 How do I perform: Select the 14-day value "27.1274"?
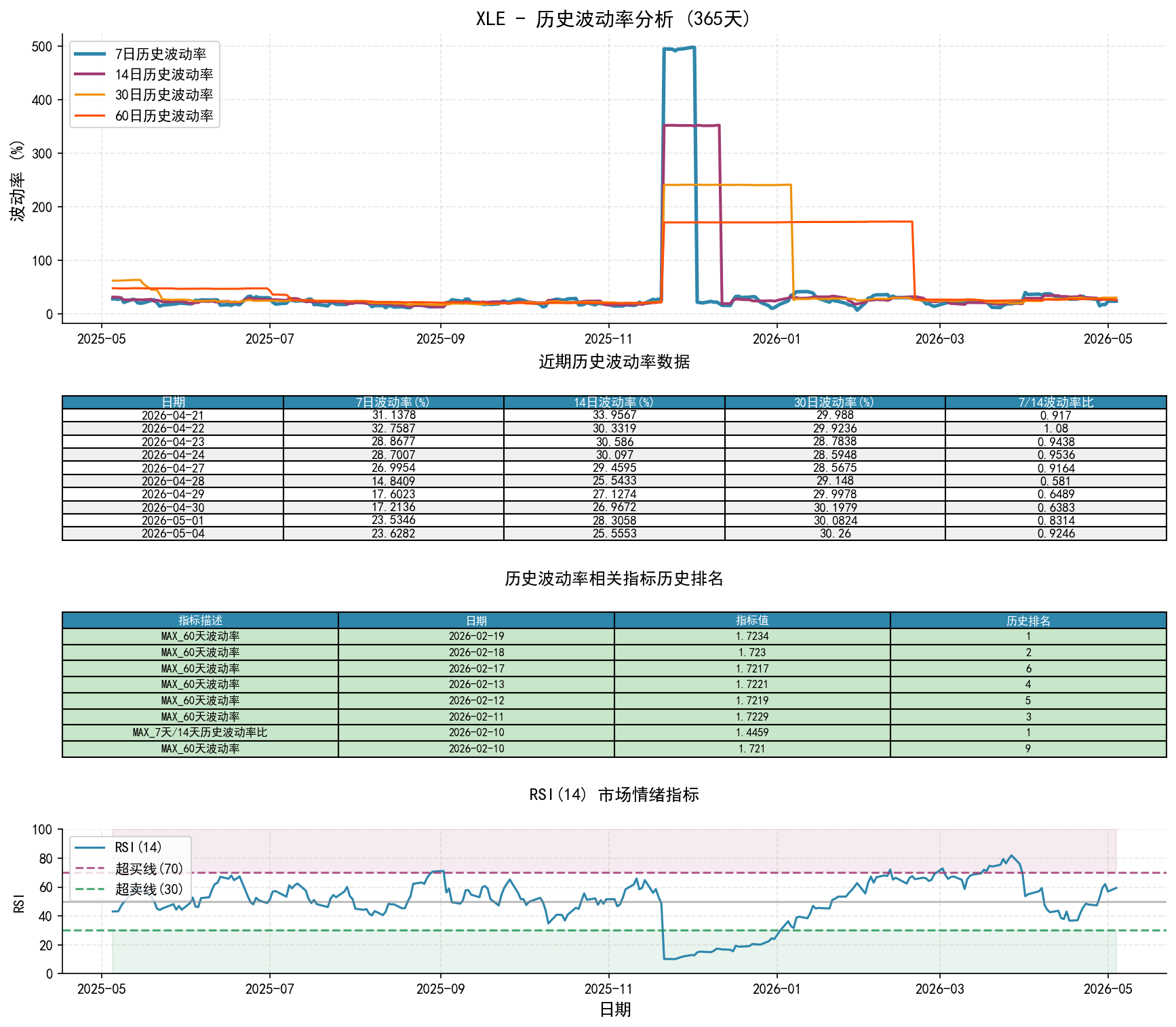614,494
